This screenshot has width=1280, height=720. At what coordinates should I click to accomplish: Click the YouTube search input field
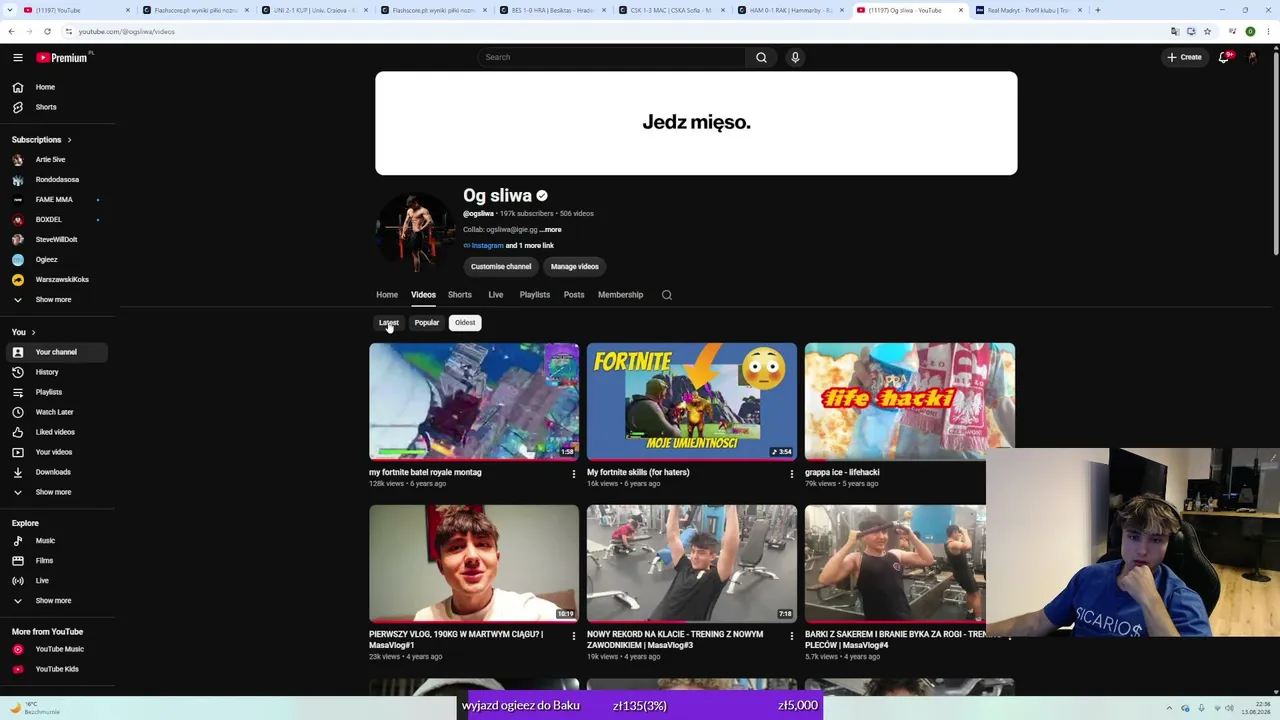pos(612,57)
